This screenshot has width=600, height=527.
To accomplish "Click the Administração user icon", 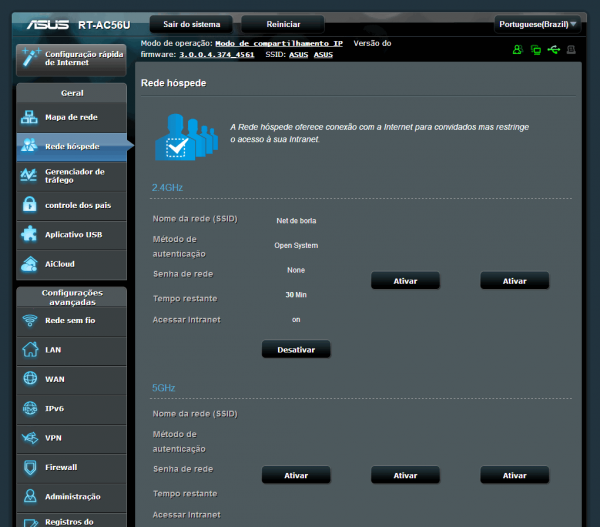I will (x=30, y=496).
